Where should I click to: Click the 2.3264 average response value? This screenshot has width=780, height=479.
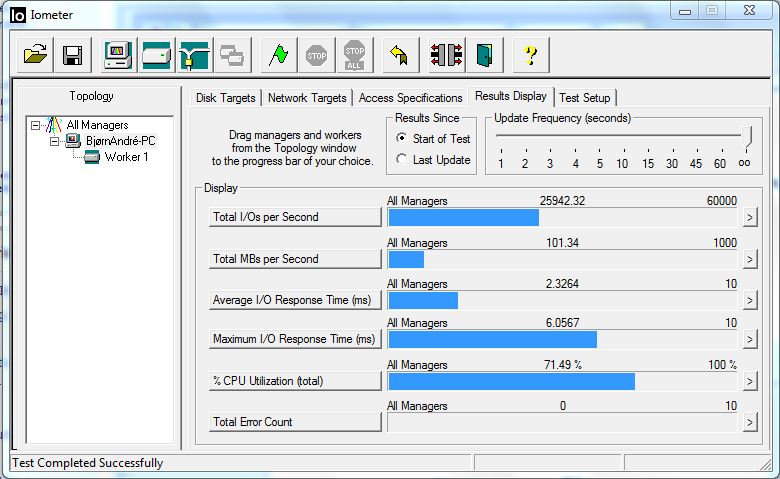click(x=563, y=284)
